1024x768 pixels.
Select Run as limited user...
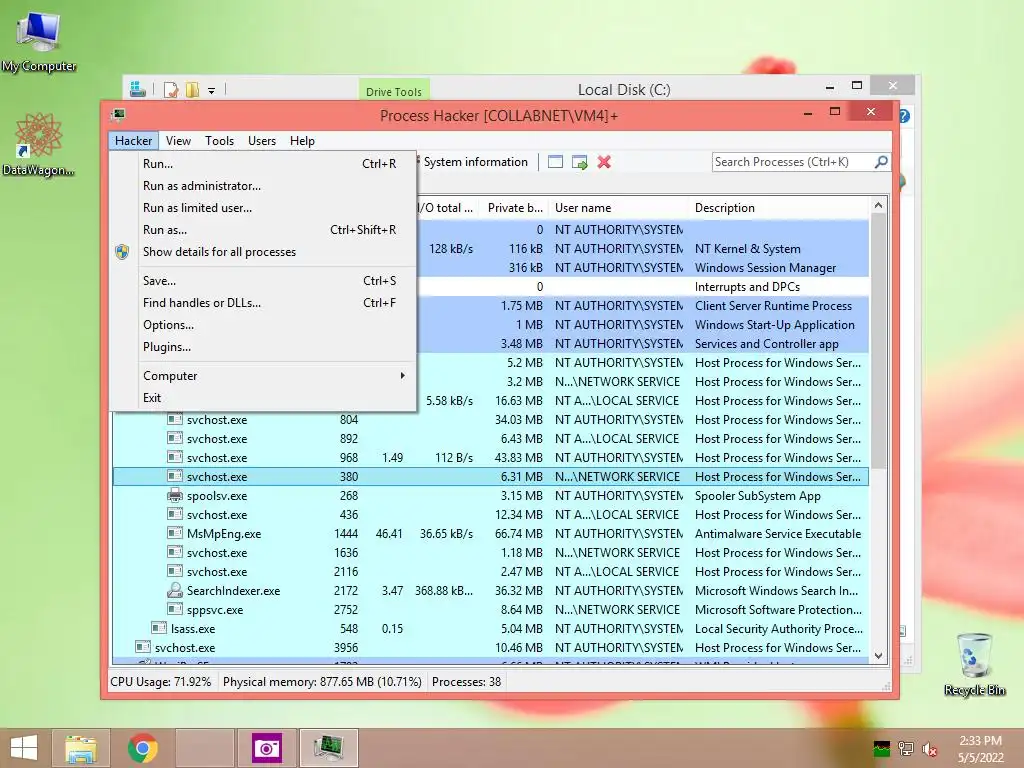click(x=263, y=208)
